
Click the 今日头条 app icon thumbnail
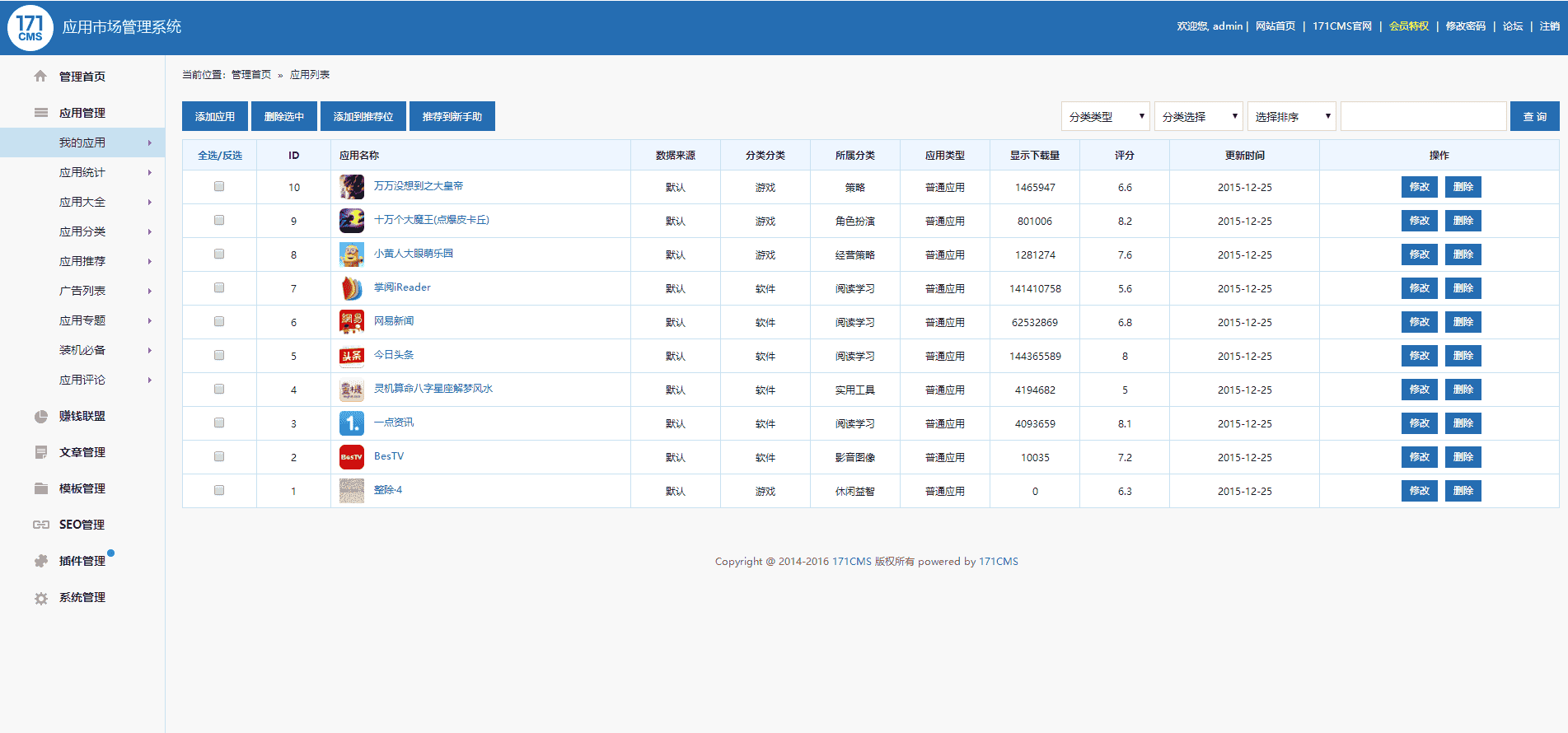(x=352, y=356)
